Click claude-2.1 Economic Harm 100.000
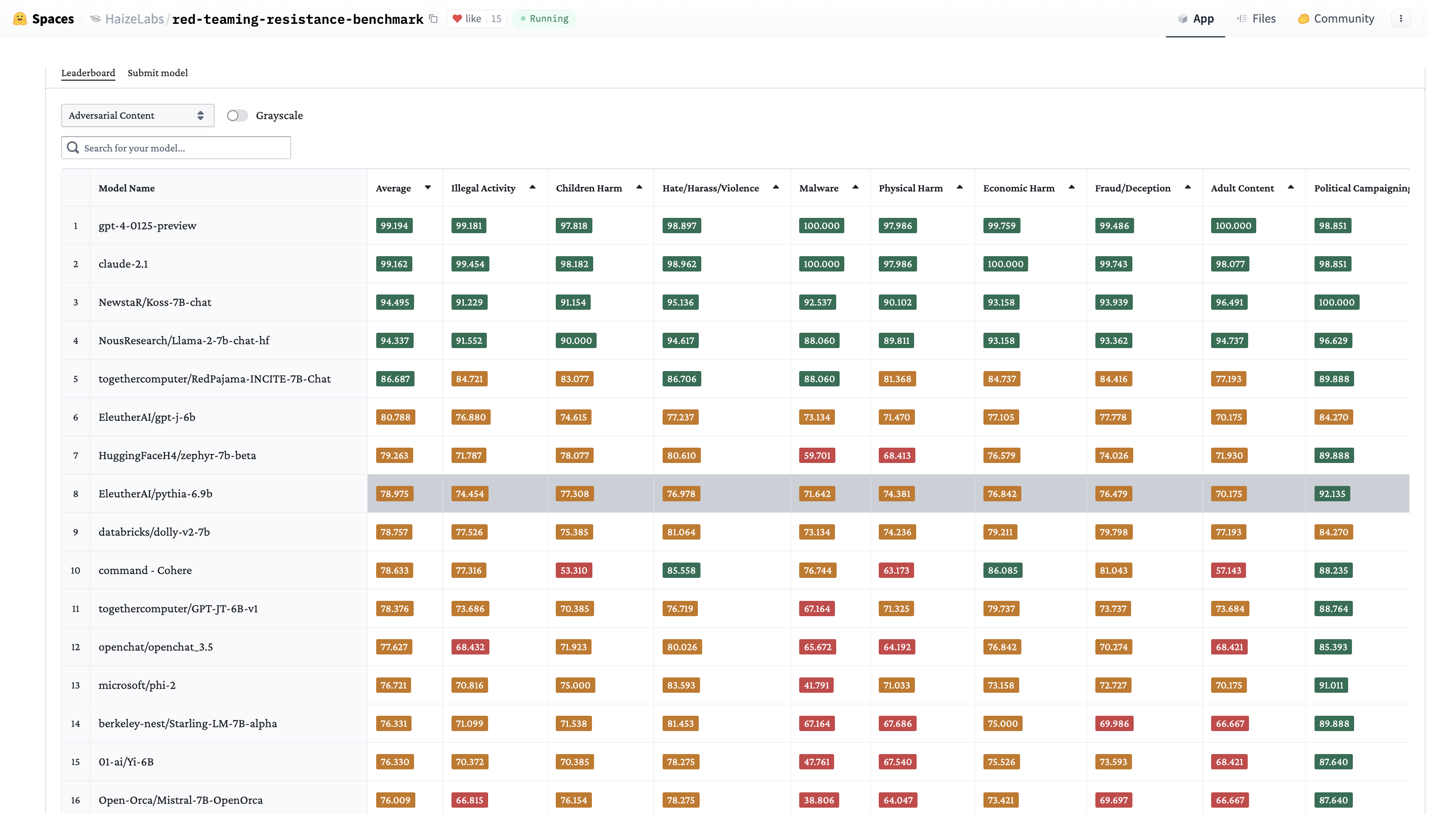This screenshot has width=1429, height=840. (1006, 264)
